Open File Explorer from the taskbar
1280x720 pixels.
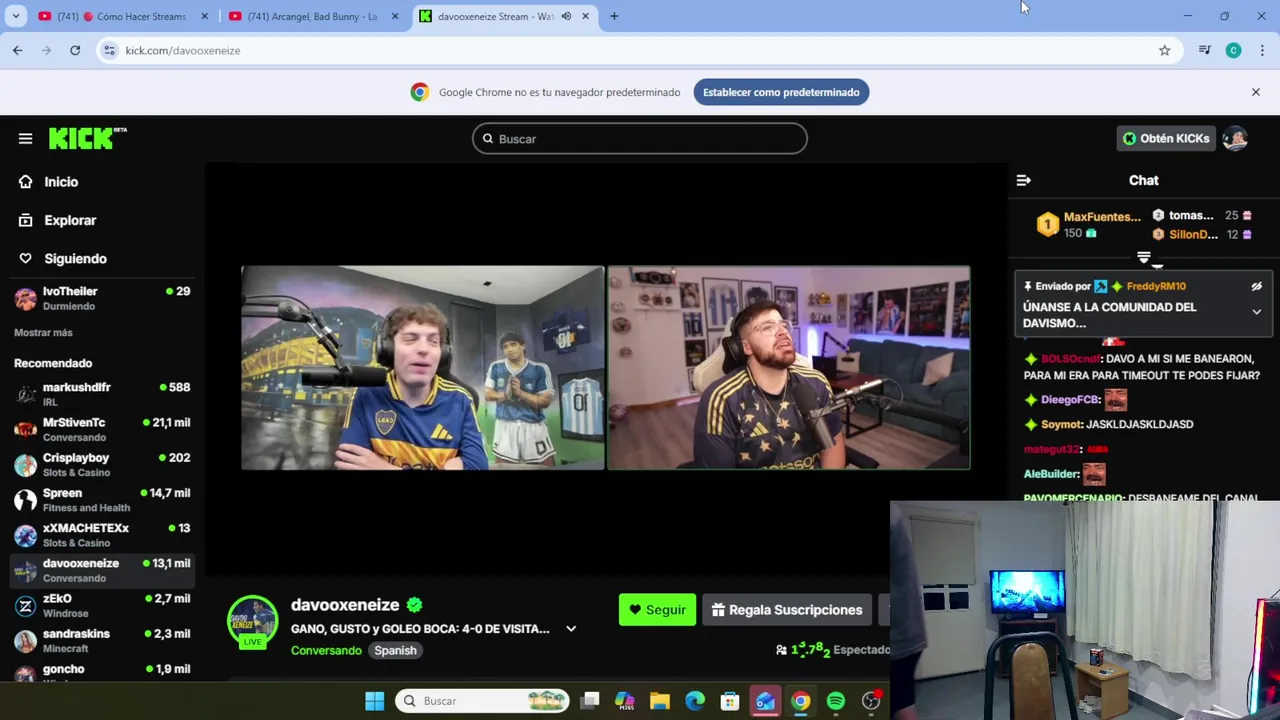tap(660, 701)
